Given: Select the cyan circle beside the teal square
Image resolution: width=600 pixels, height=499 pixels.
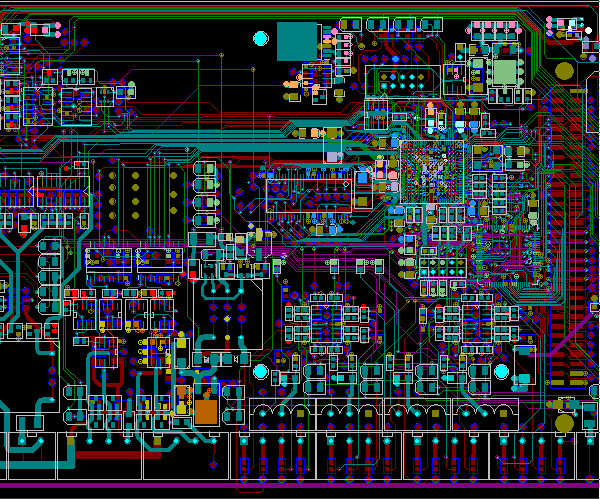Looking at the screenshot, I should tap(261, 39).
